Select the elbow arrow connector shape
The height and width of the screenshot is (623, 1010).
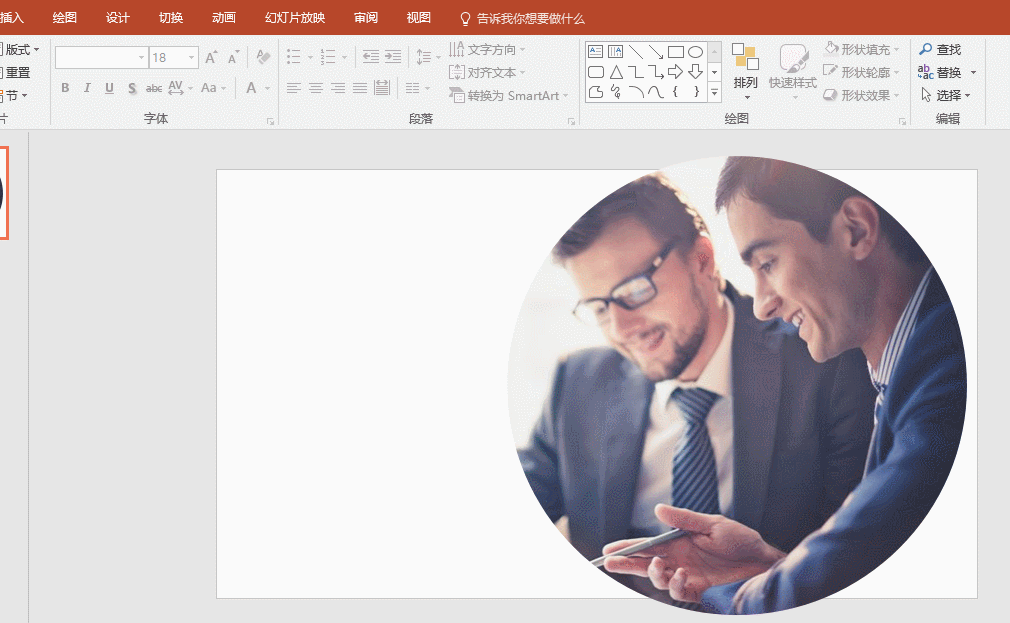pyautogui.click(x=656, y=72)
